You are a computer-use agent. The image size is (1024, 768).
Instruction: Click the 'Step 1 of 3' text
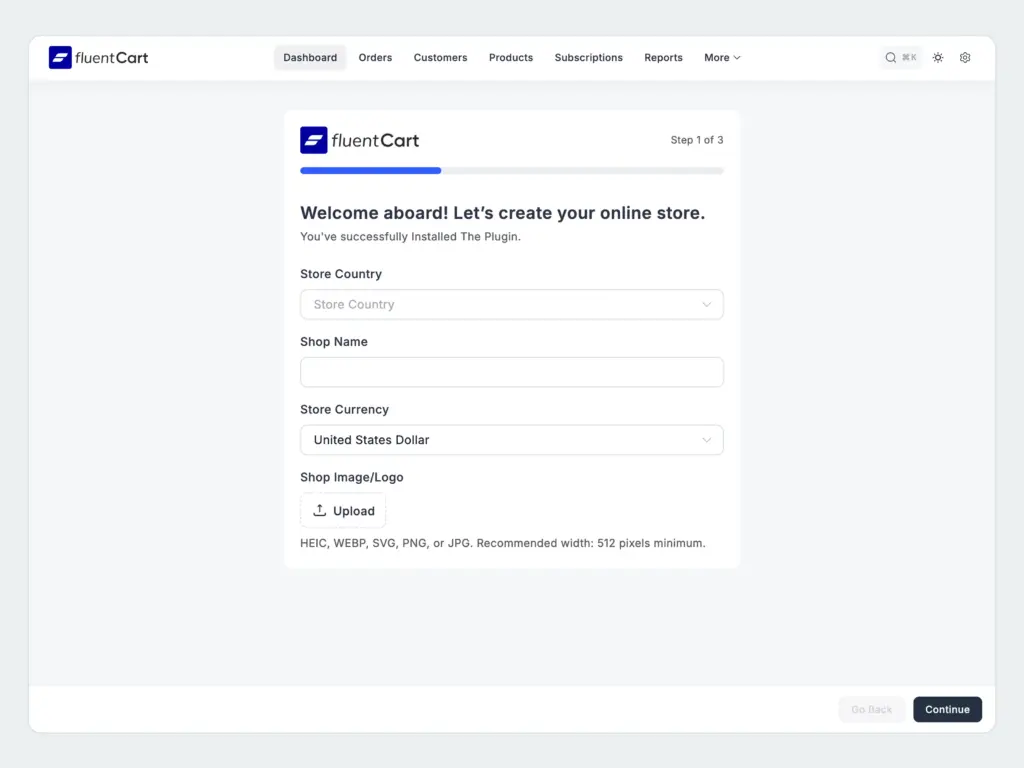pos(697,140)
